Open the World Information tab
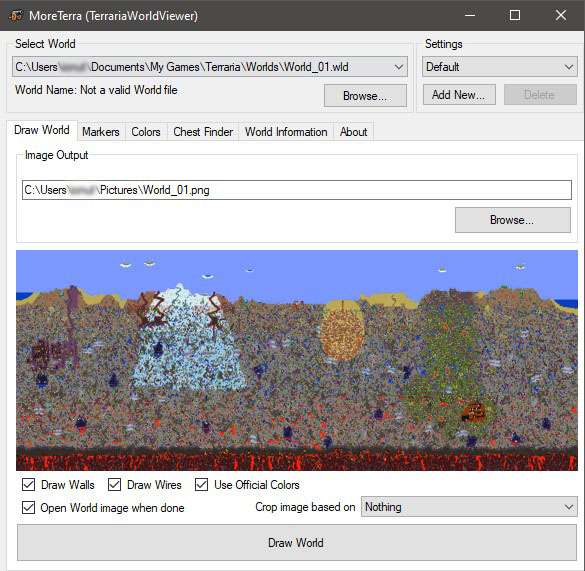This screenshot has height=571, width=585. tap(286, 132)
